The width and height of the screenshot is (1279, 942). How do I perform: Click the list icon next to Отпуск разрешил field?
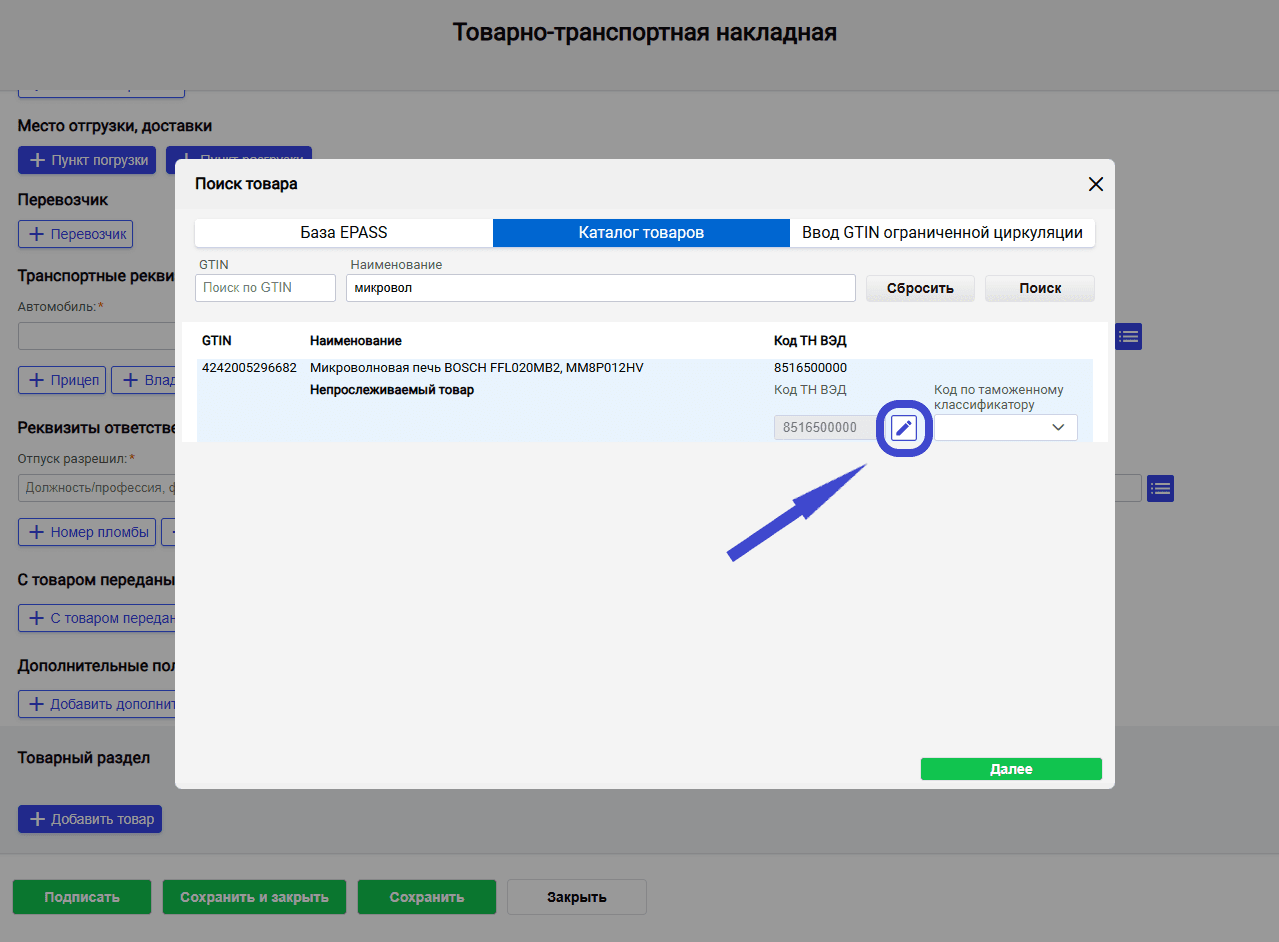(1160, 488)
